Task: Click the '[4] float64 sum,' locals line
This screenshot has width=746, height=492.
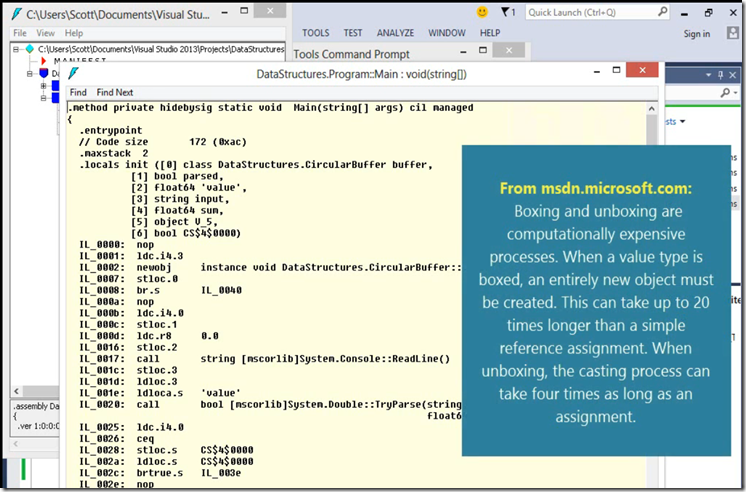Action: tap(177, 210)
